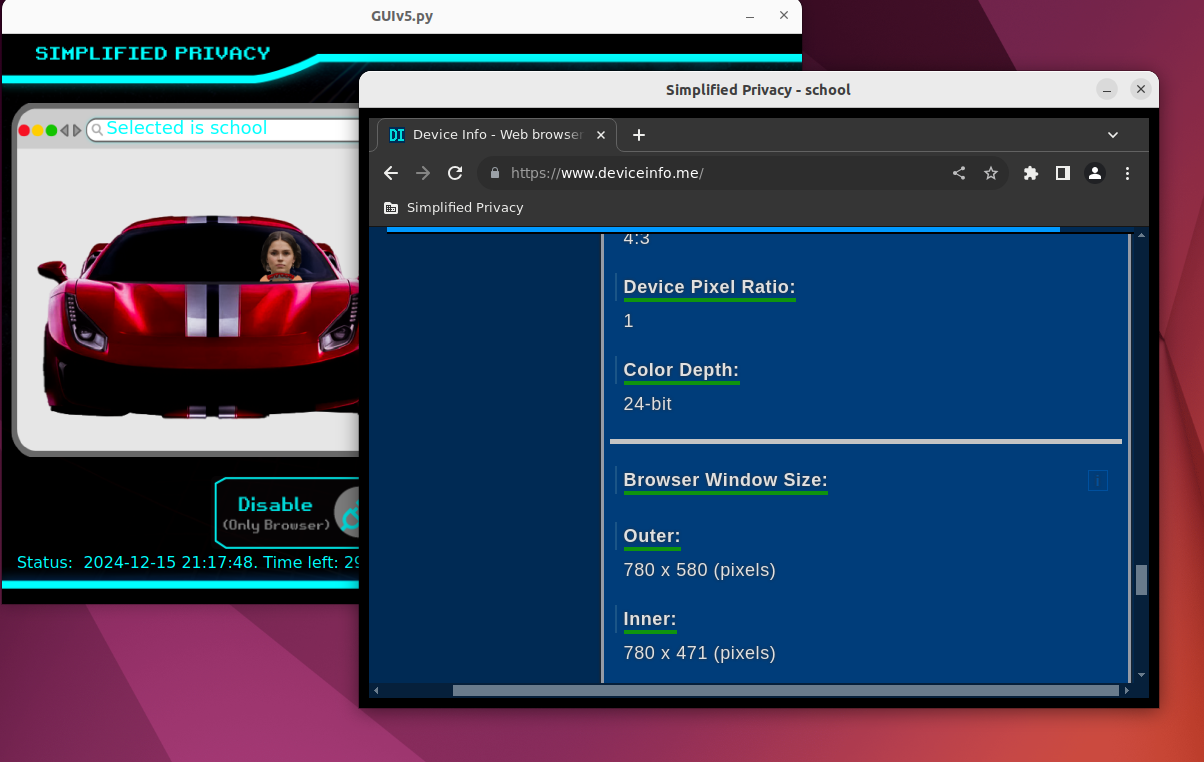Click the green dot in GUIv5 mock browser
The width and height of the screenshot is (1204, 762).
point(51,130)
